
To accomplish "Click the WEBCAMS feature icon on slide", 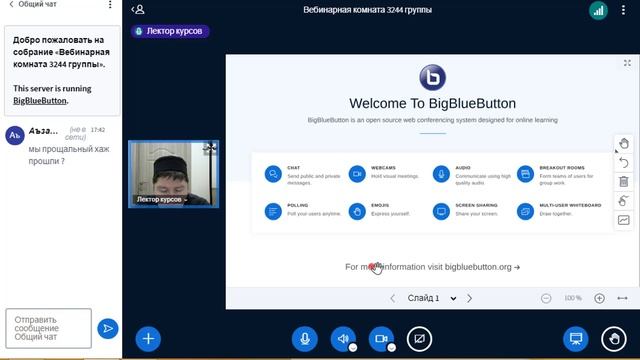I will [357, 174].
